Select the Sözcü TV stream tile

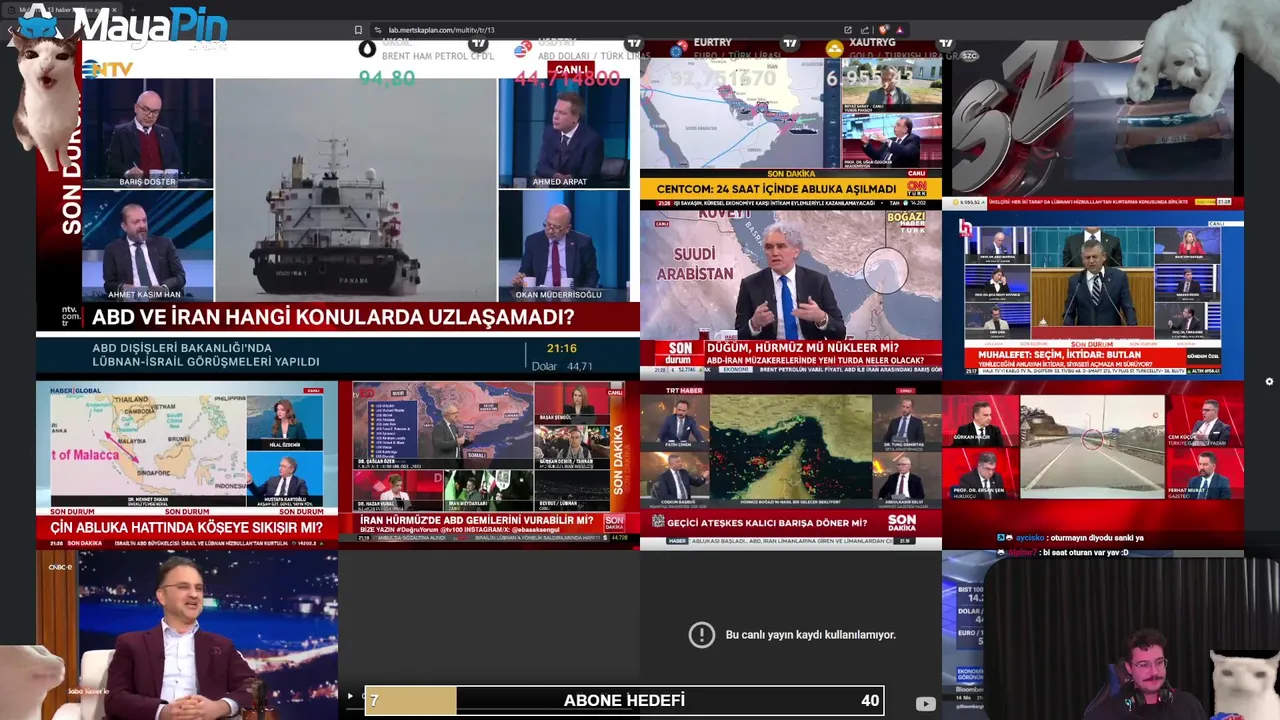click(x=1093, y=124)
